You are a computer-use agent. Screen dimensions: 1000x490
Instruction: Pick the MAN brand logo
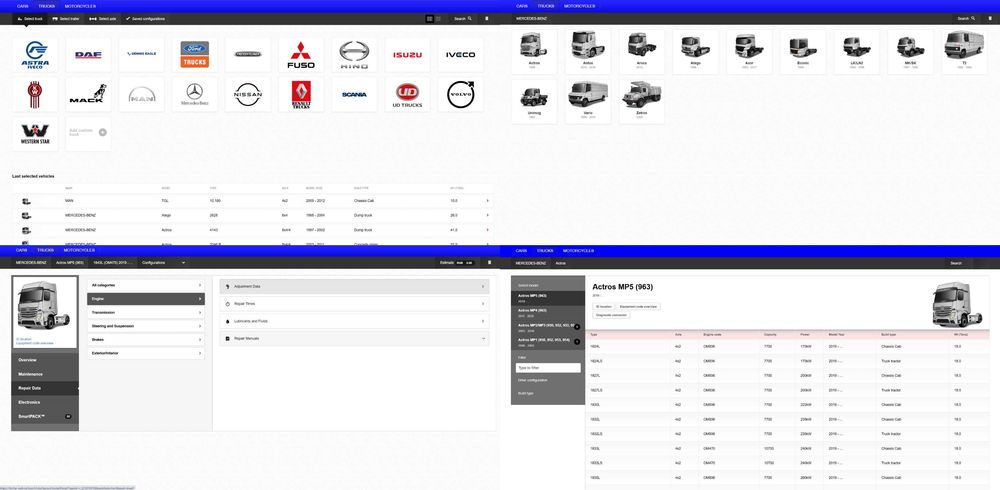pos(142,94)
